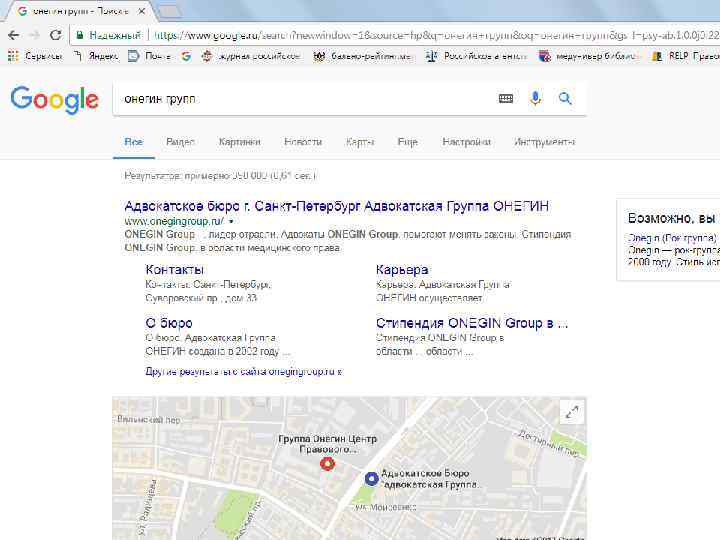720x540 pixels.
Task: Open the Ещё more options menu
Action: (x=407, y=142)
